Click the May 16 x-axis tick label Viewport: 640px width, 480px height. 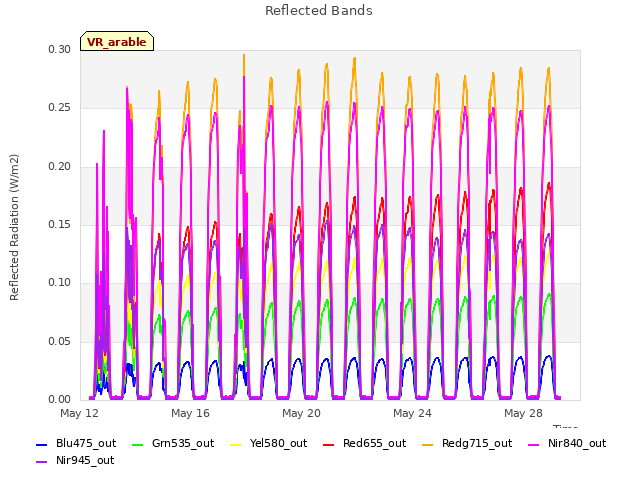click(191, 413)
